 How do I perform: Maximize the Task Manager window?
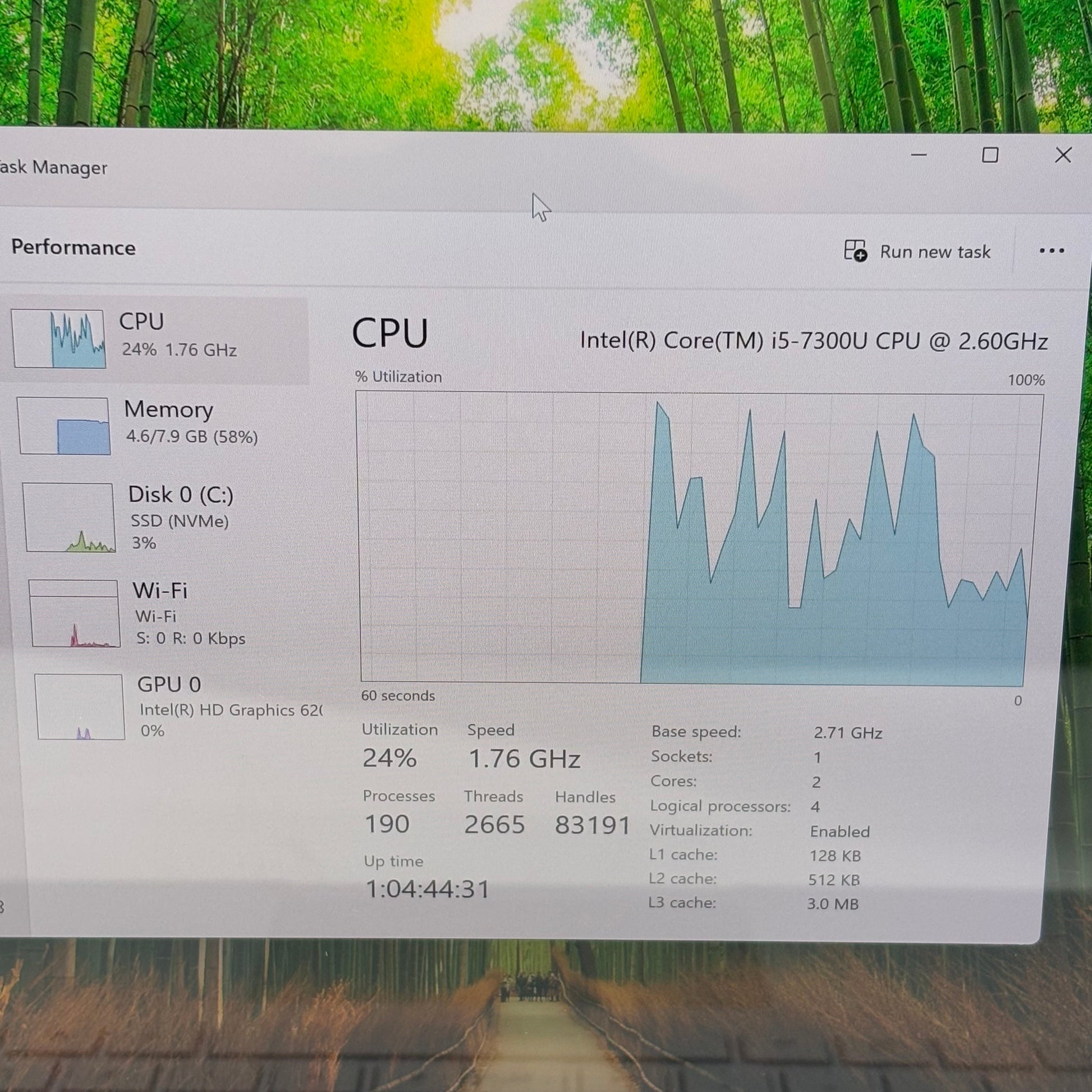[990, 155]
